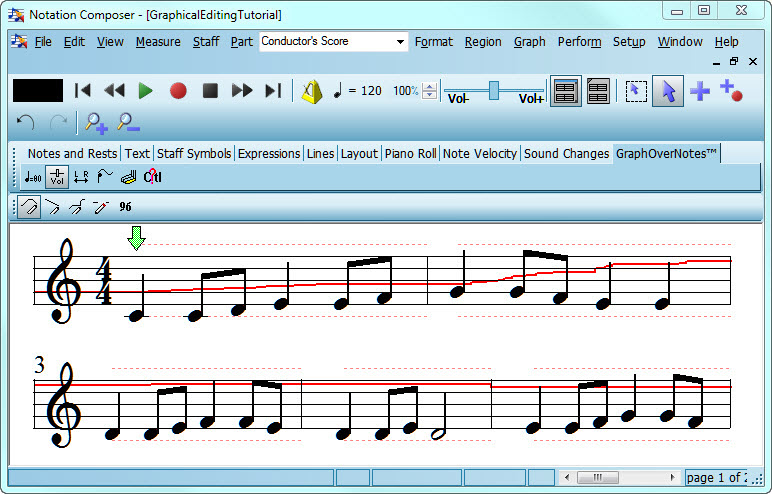Click the horizontal scrollbar thumb
This screenshot has height=494, width=772.
coord(599,477)
